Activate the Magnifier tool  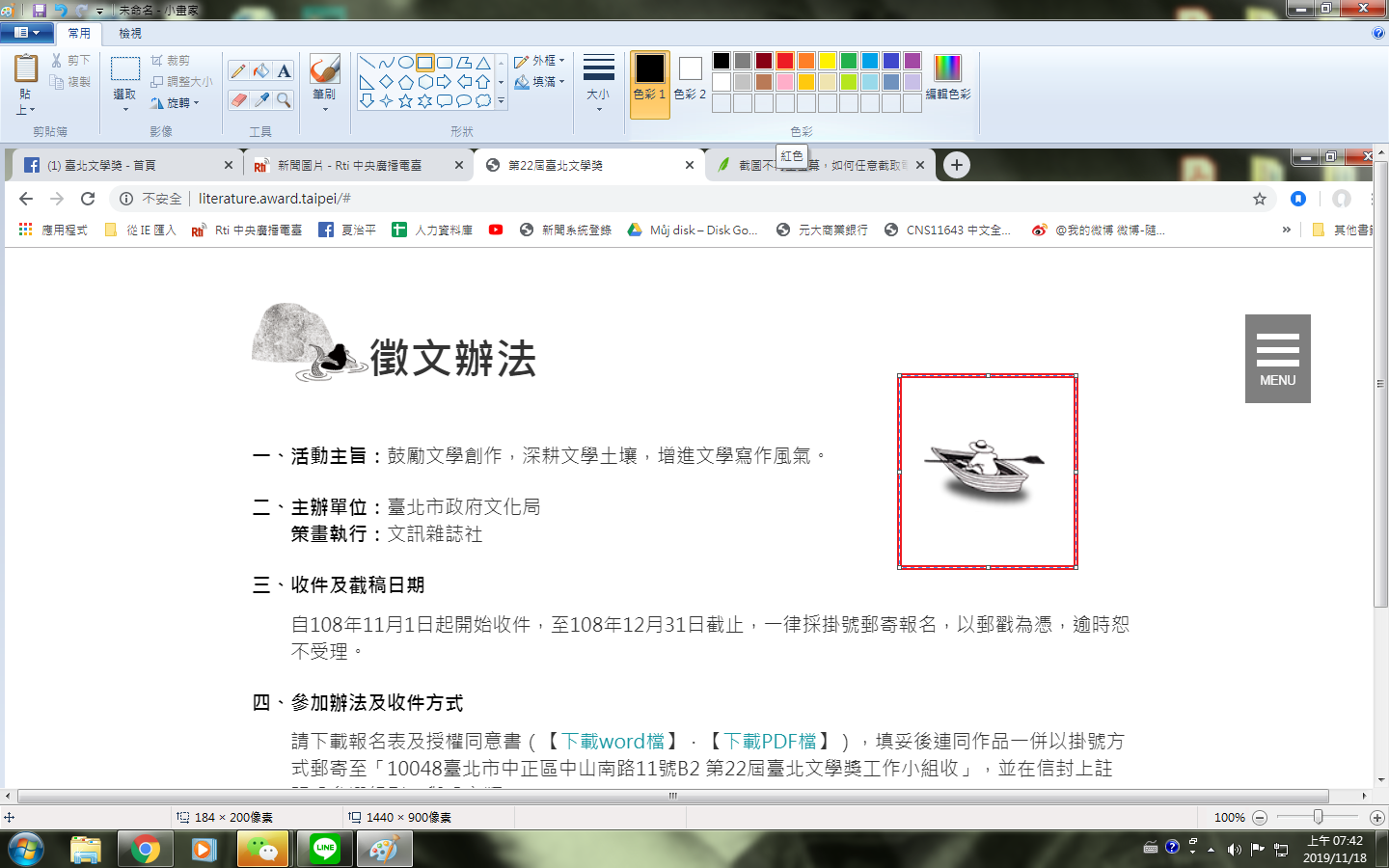(284, 99)
